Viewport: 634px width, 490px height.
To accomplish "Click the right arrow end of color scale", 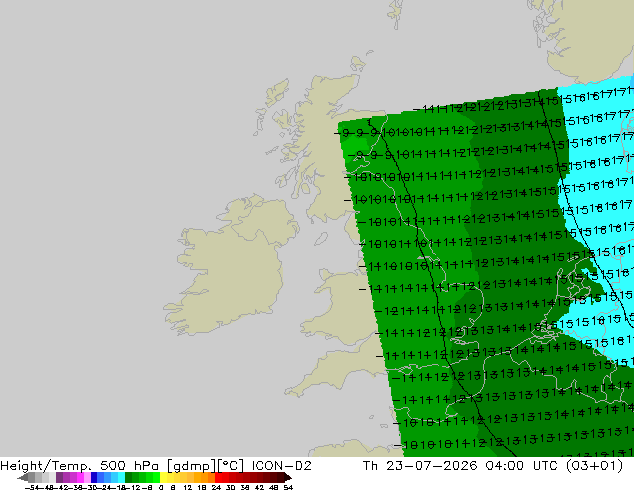I will [288, 477].
